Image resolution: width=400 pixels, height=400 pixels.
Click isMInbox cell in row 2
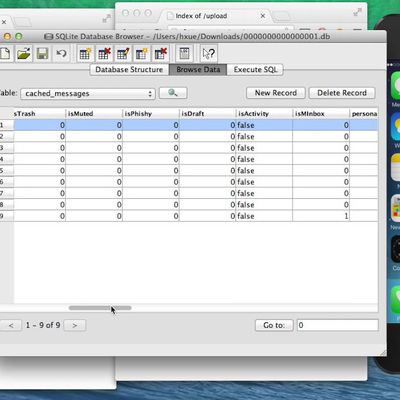click(x=321, y=137)
